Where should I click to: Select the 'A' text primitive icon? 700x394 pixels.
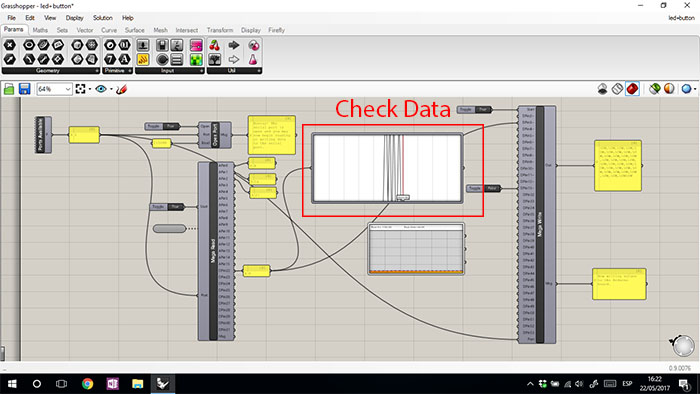coord(124,59)
